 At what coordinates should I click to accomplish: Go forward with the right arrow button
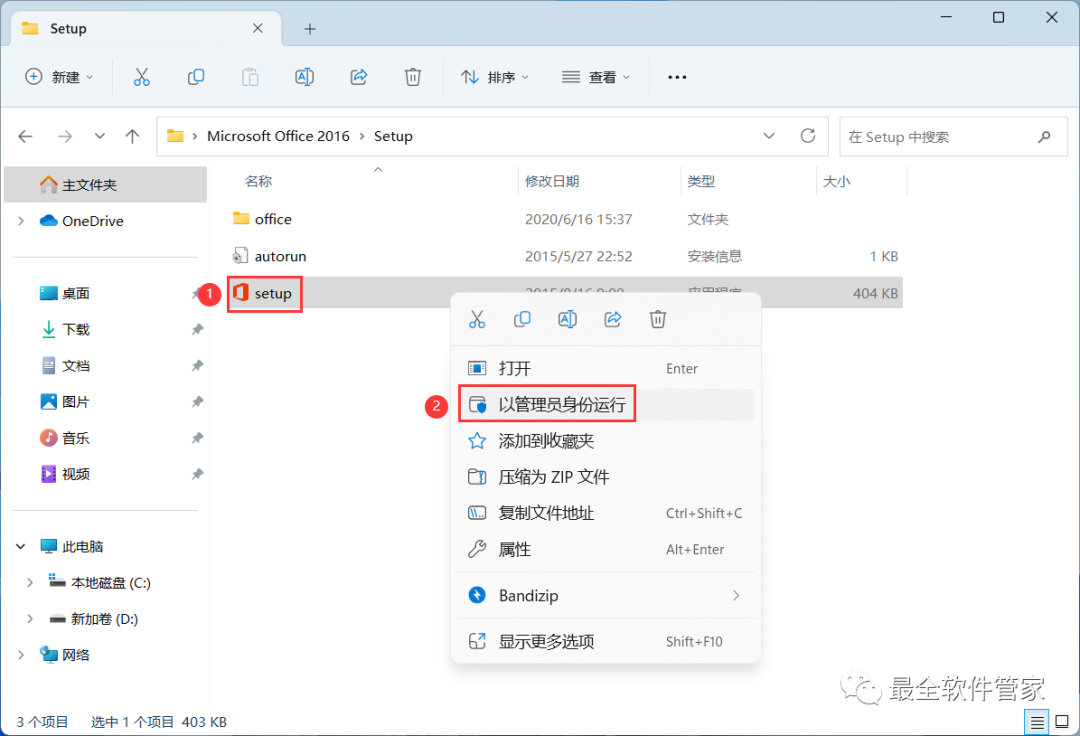tap(65, 136)
